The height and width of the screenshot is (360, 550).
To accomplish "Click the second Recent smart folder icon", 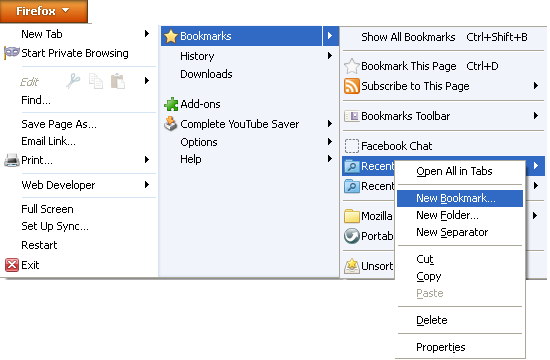I will pyautogui.click(x=351, y=186).
